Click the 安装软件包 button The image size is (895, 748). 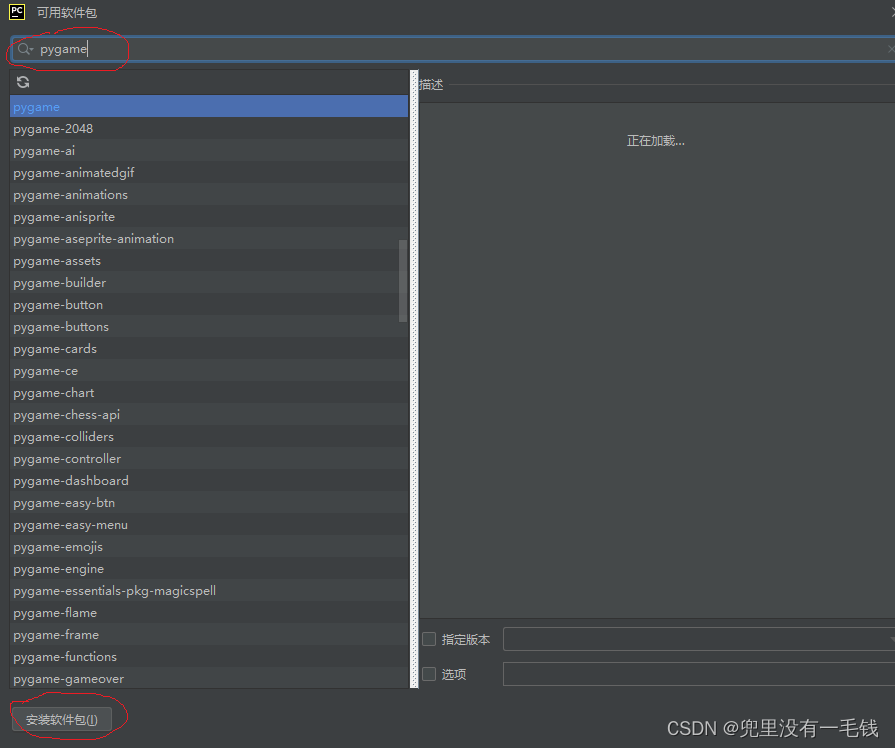62,719
